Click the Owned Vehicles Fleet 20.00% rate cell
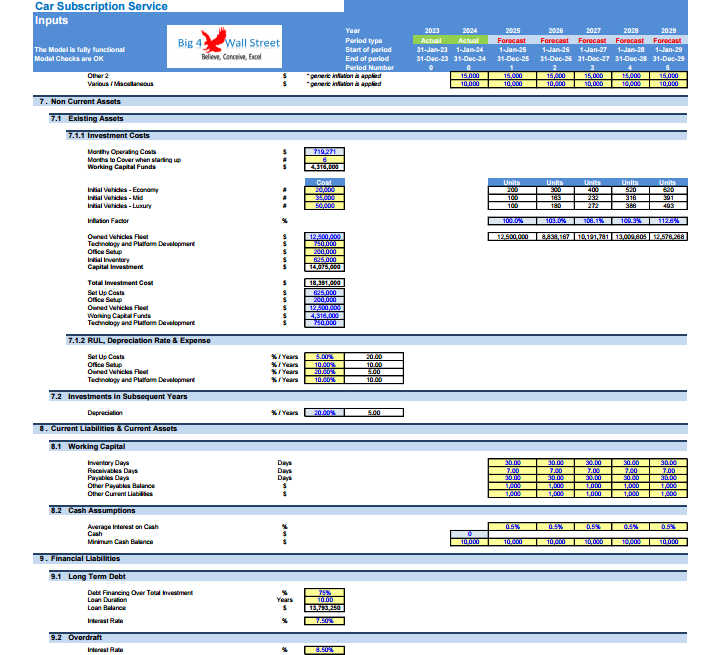This screenshot has width=714, height=655. [x=324, y=372]
